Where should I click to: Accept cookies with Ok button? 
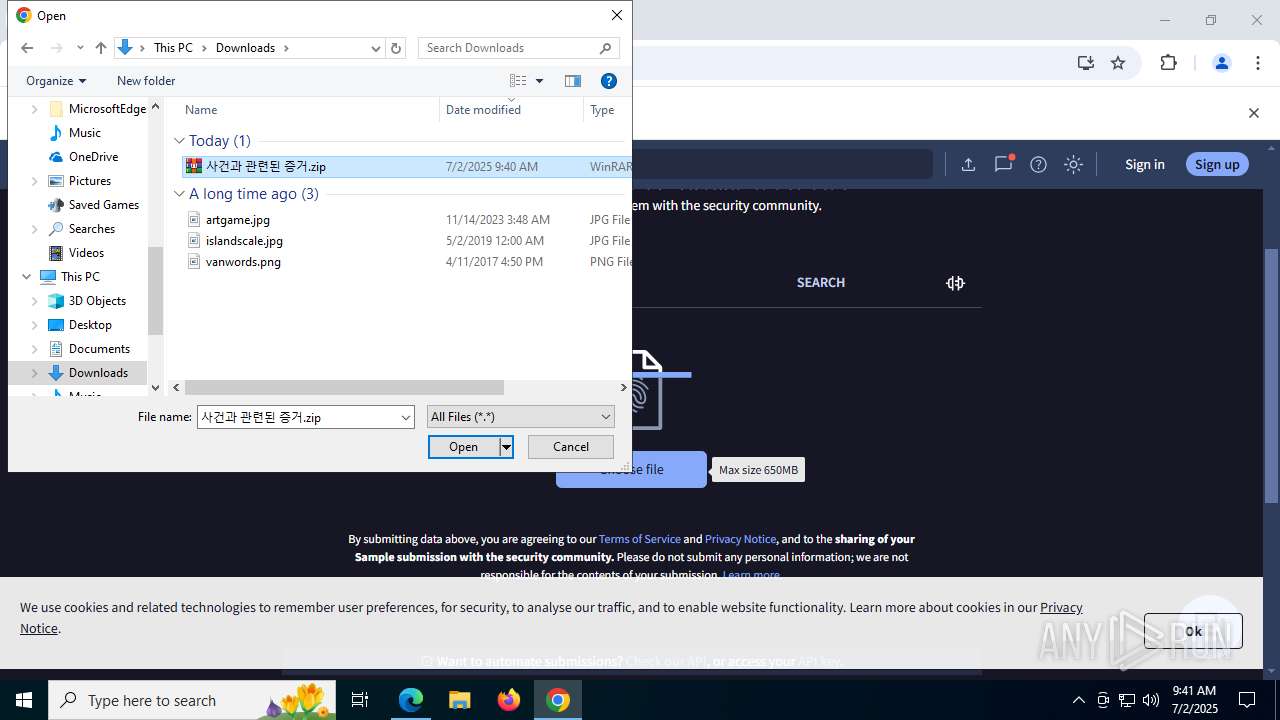[1193, 631]
